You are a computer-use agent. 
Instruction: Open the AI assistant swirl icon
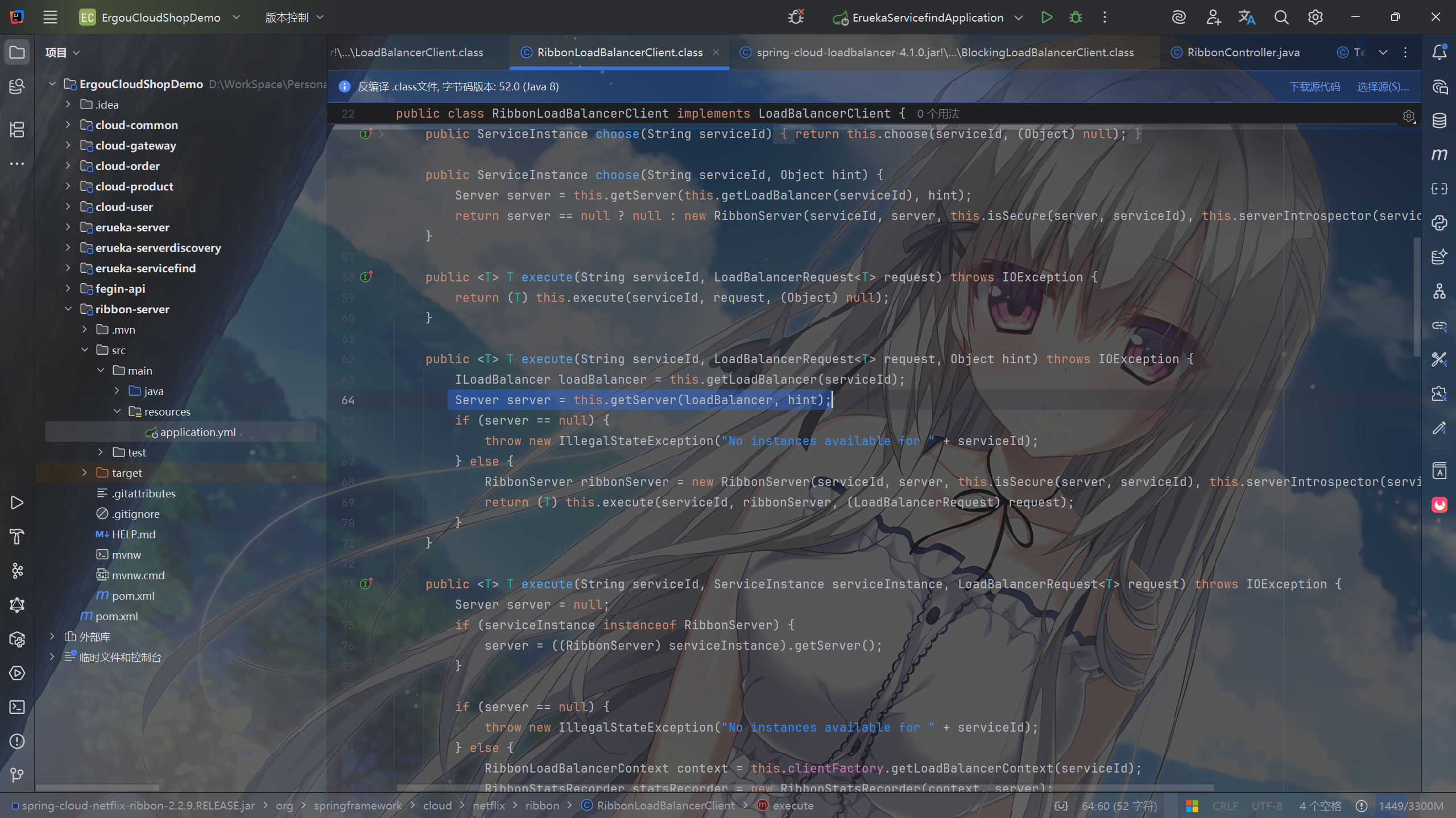pyautogui.click(x=1179, y=17)
